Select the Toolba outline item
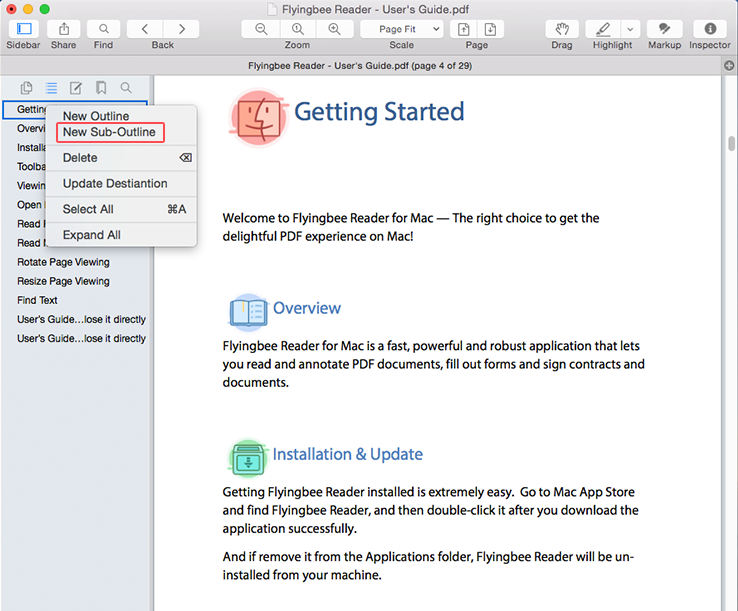The image size is (738, 611). click(x=31, y=167)
